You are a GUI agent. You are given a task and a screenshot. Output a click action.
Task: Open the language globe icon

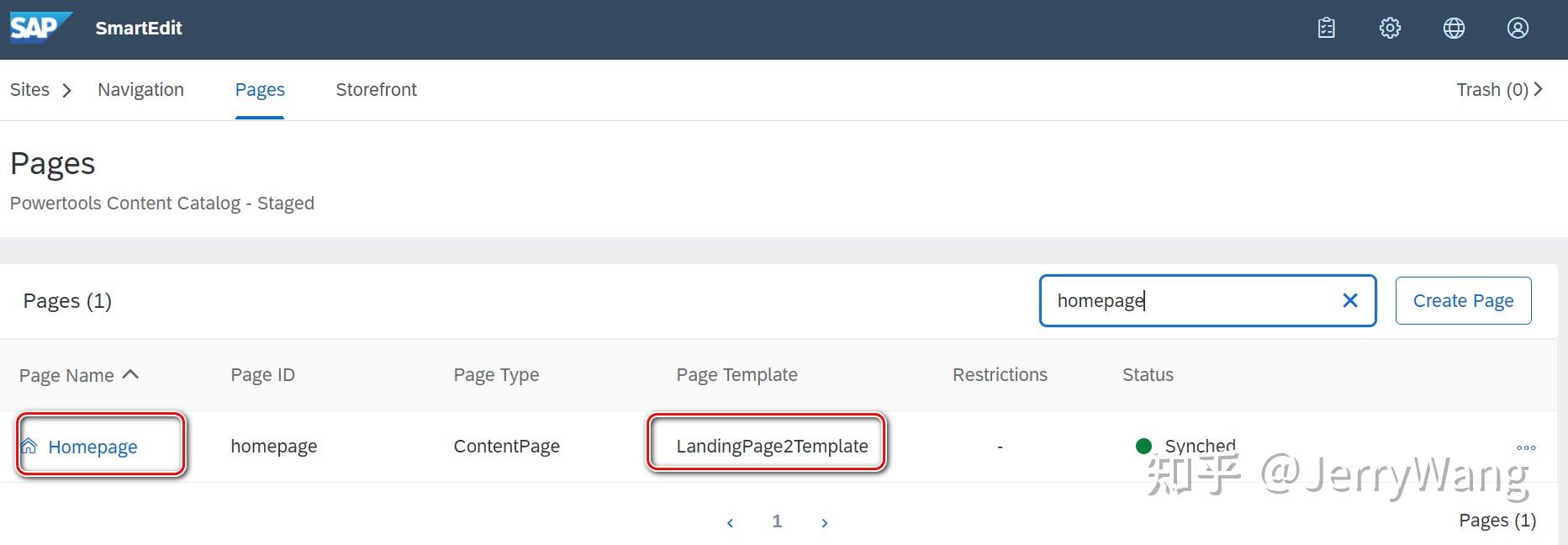(x=1454, y=28)
